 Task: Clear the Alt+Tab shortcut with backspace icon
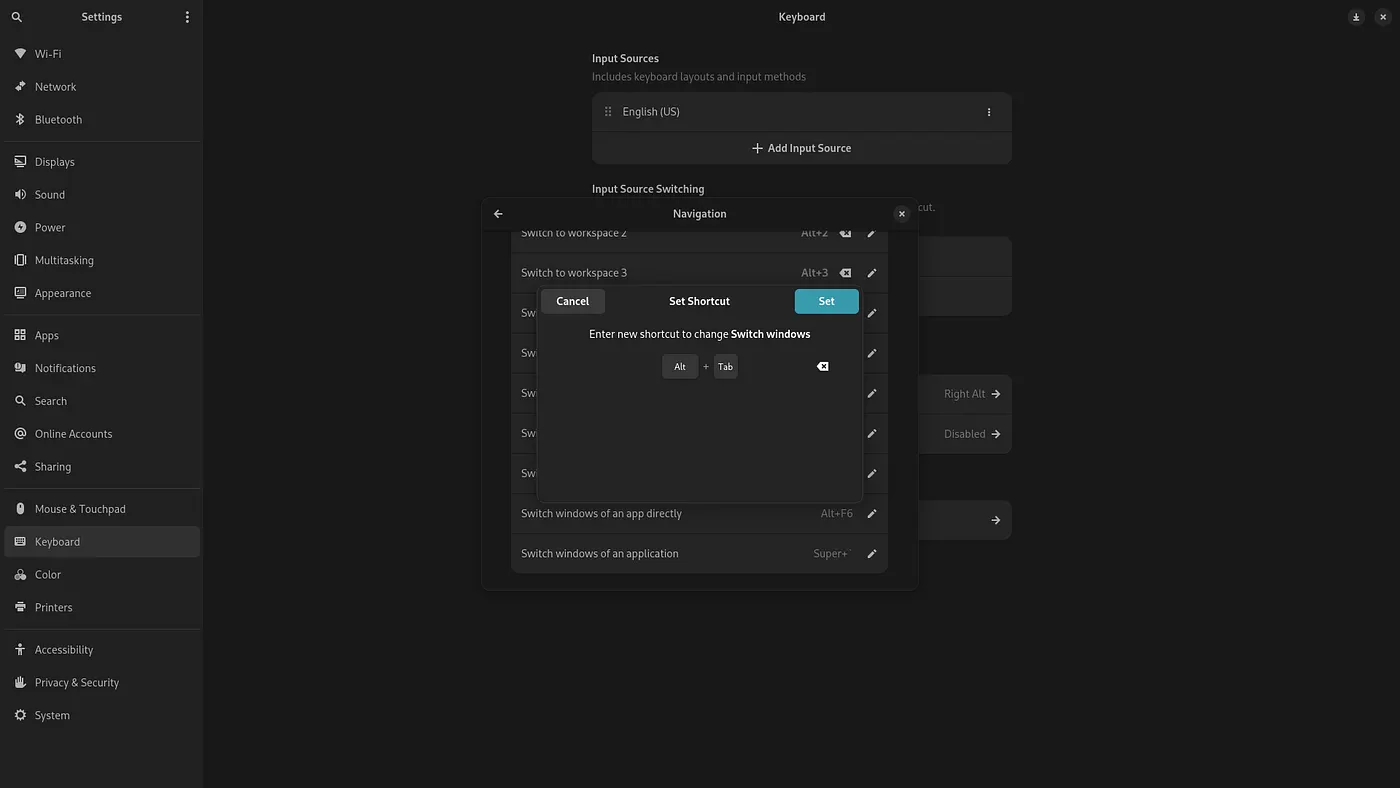[823, 366]
